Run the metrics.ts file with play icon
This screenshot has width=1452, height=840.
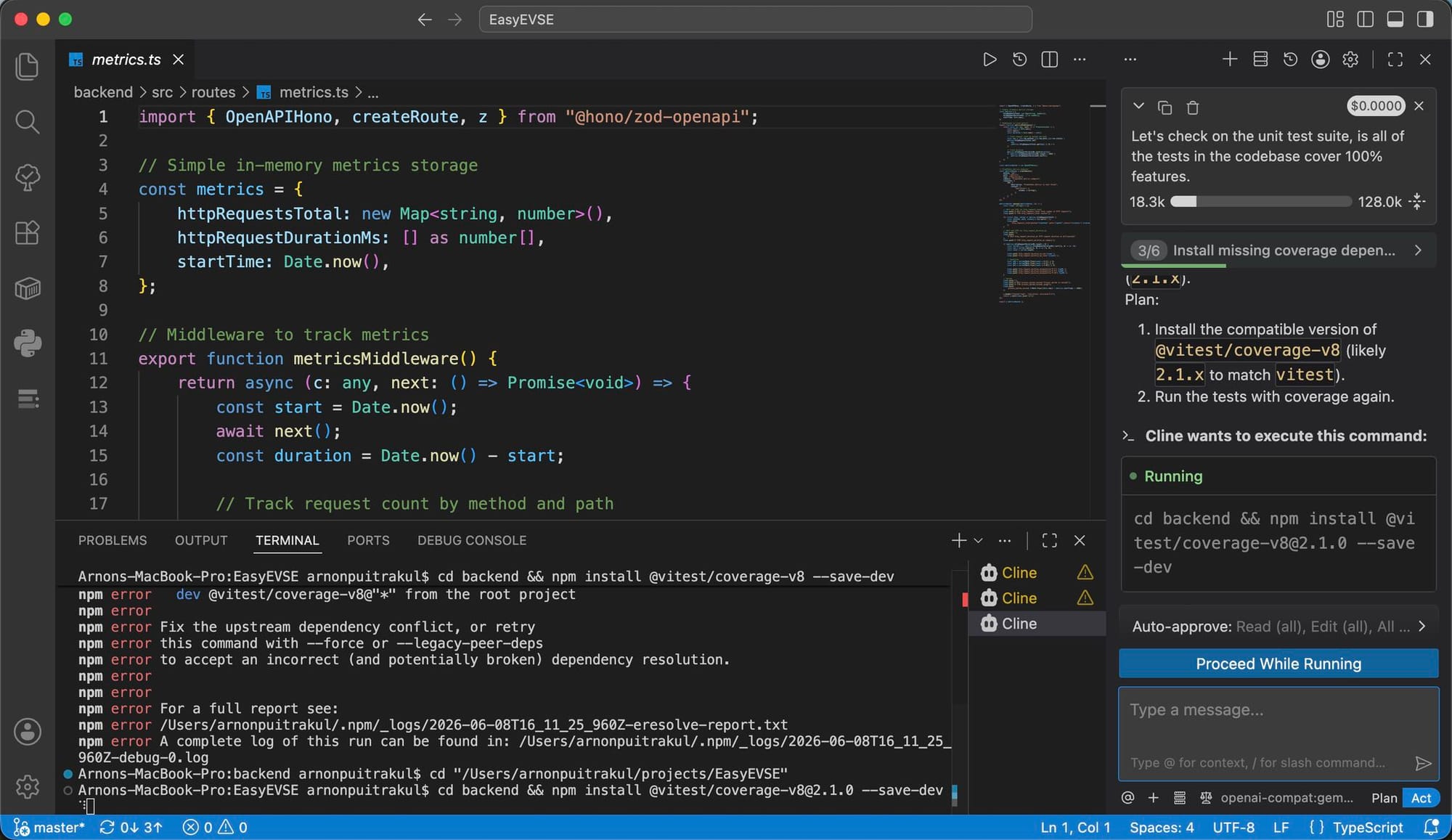click(989, 60)
